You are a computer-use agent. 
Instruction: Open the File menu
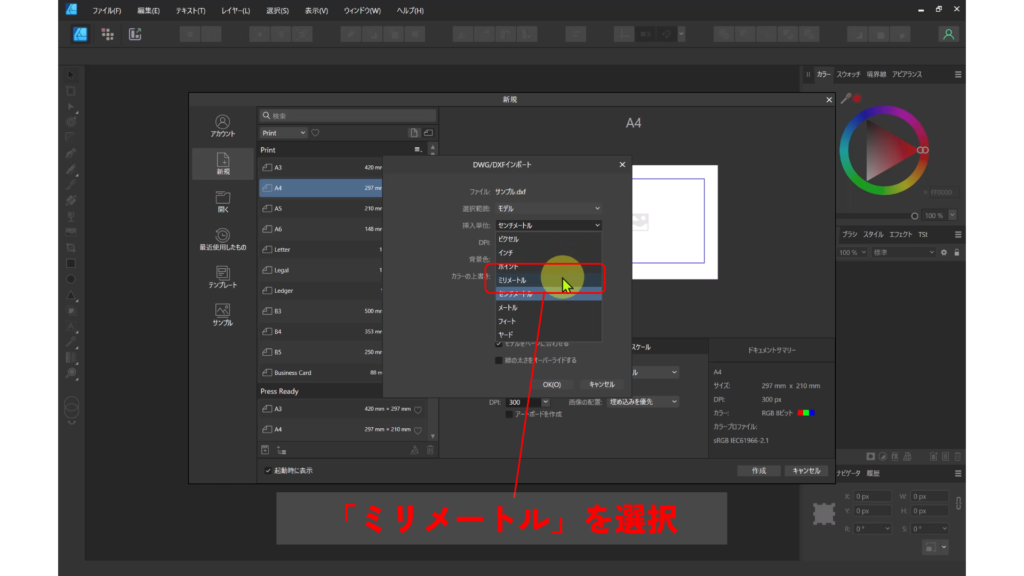coord(106,10)
